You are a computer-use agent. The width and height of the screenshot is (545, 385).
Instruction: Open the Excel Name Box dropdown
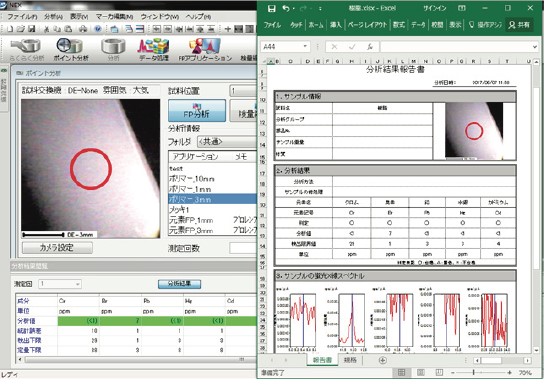(305, 47)
